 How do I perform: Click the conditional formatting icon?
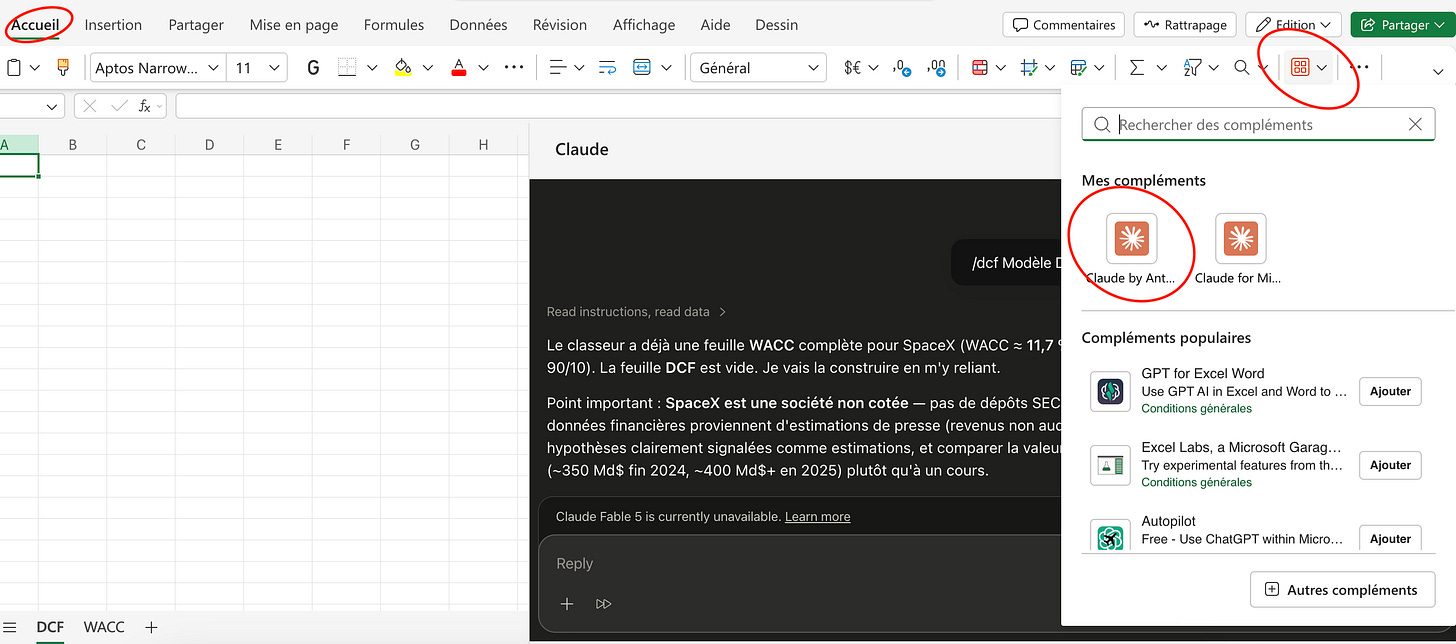pyautogui.click(x=980, y=68)
